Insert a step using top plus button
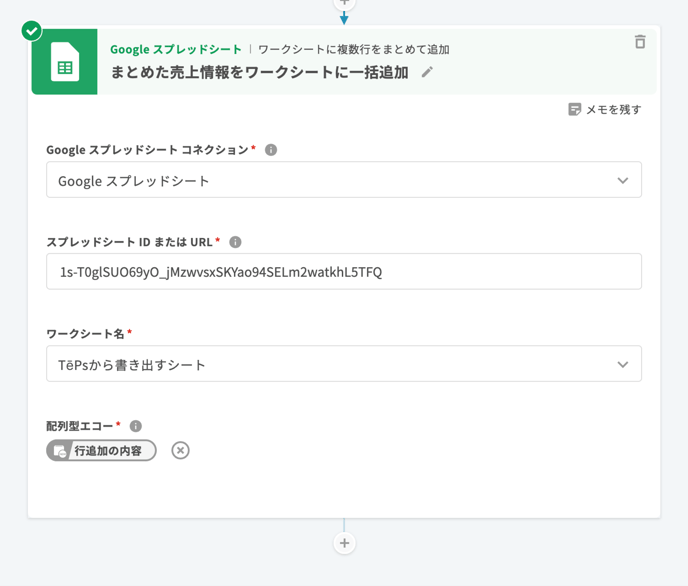 tap(344, 3)
